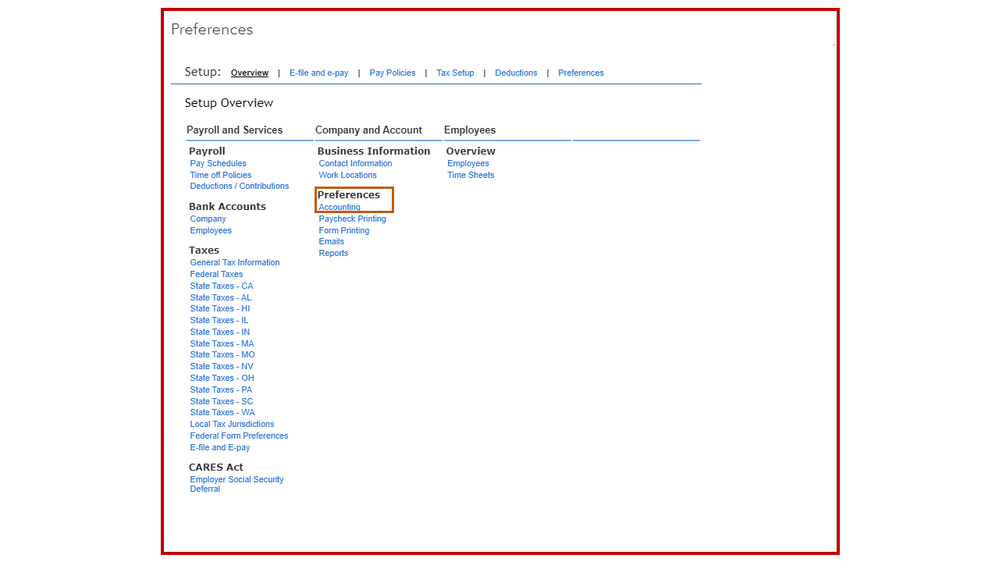
Task: Open State Taxes - WA link
Action: [222, 412]
